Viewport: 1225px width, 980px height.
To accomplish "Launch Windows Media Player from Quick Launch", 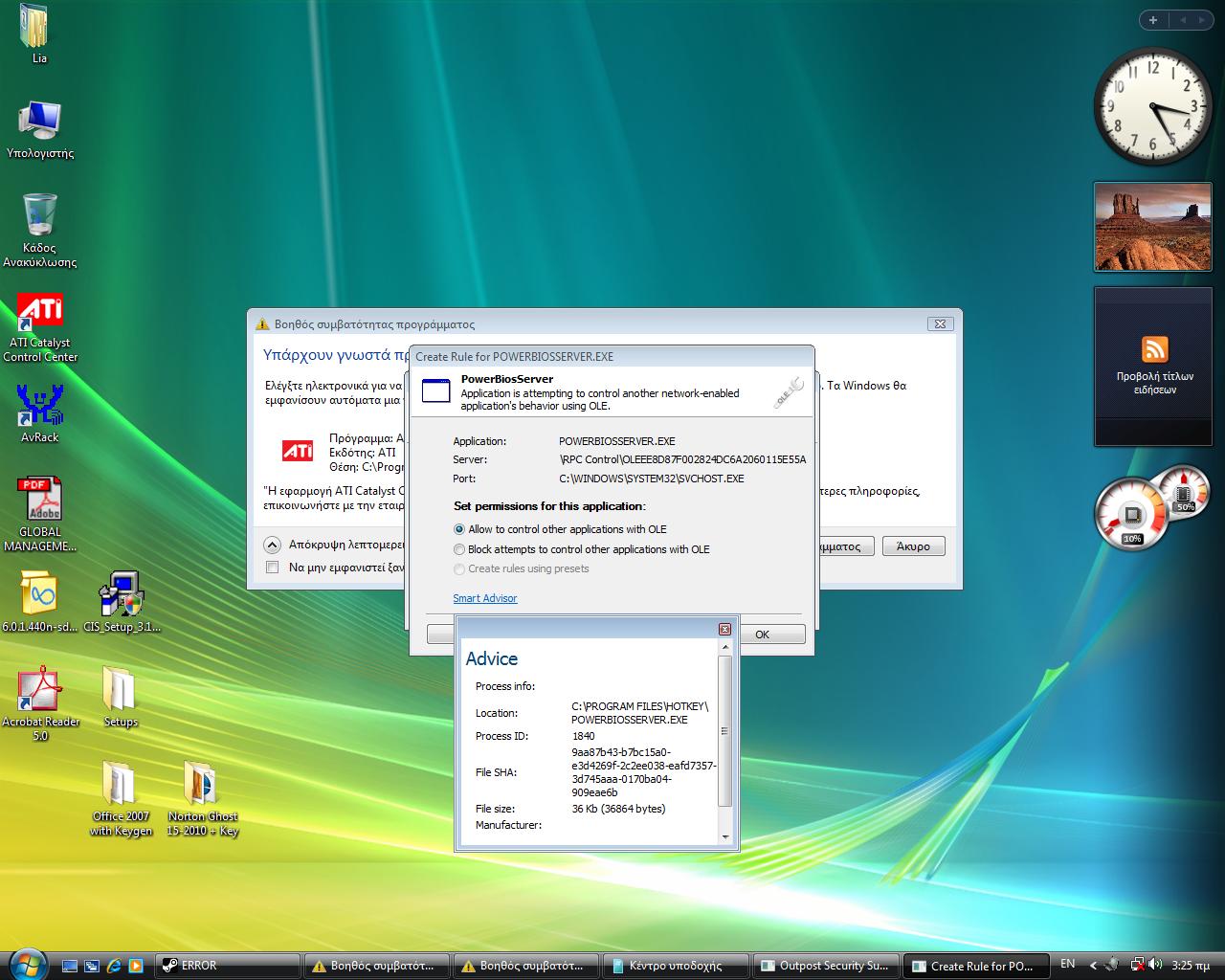I will click(136, 966).
